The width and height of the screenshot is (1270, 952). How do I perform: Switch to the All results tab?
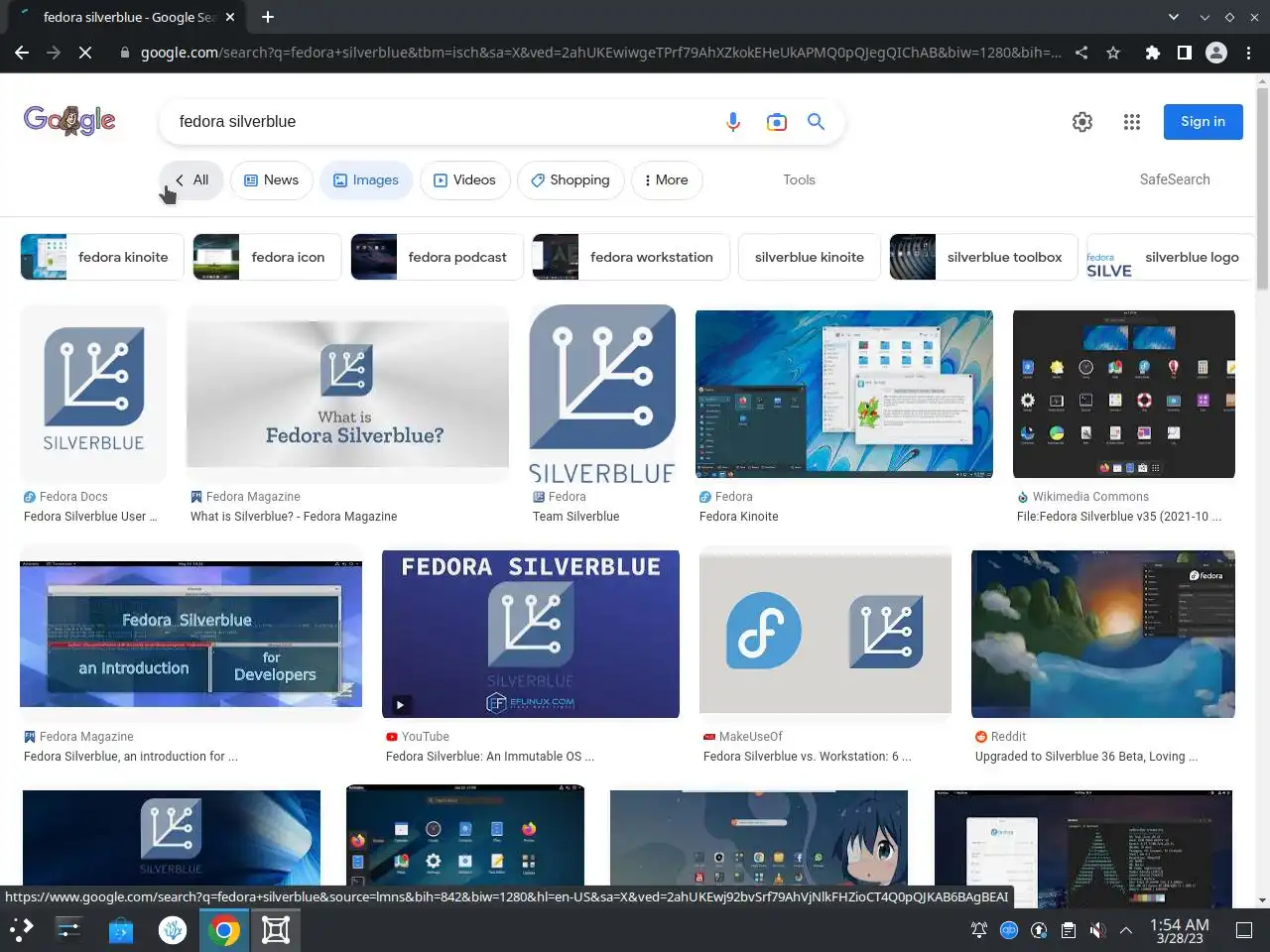click(x=191, y=179)
